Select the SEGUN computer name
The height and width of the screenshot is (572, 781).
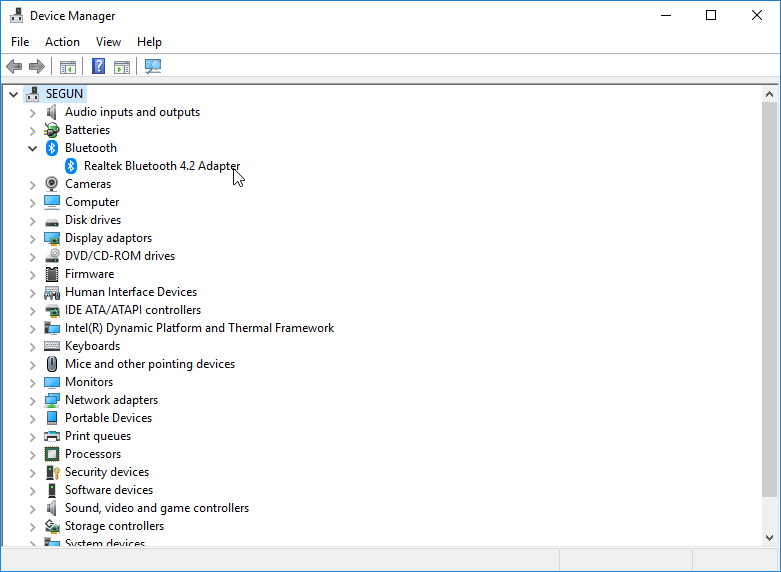[x=64, y=94]
